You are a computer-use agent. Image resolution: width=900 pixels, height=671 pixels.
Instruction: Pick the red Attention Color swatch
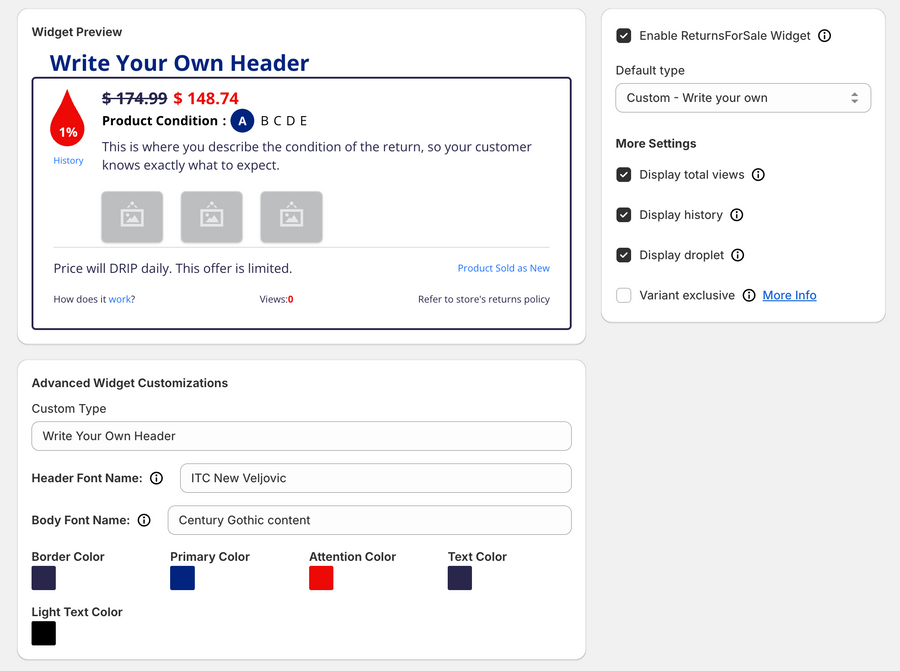321,578
